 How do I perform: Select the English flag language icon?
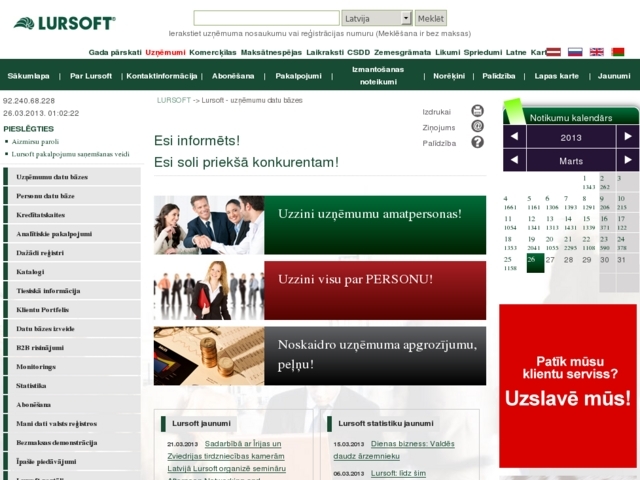pos(596,52)
